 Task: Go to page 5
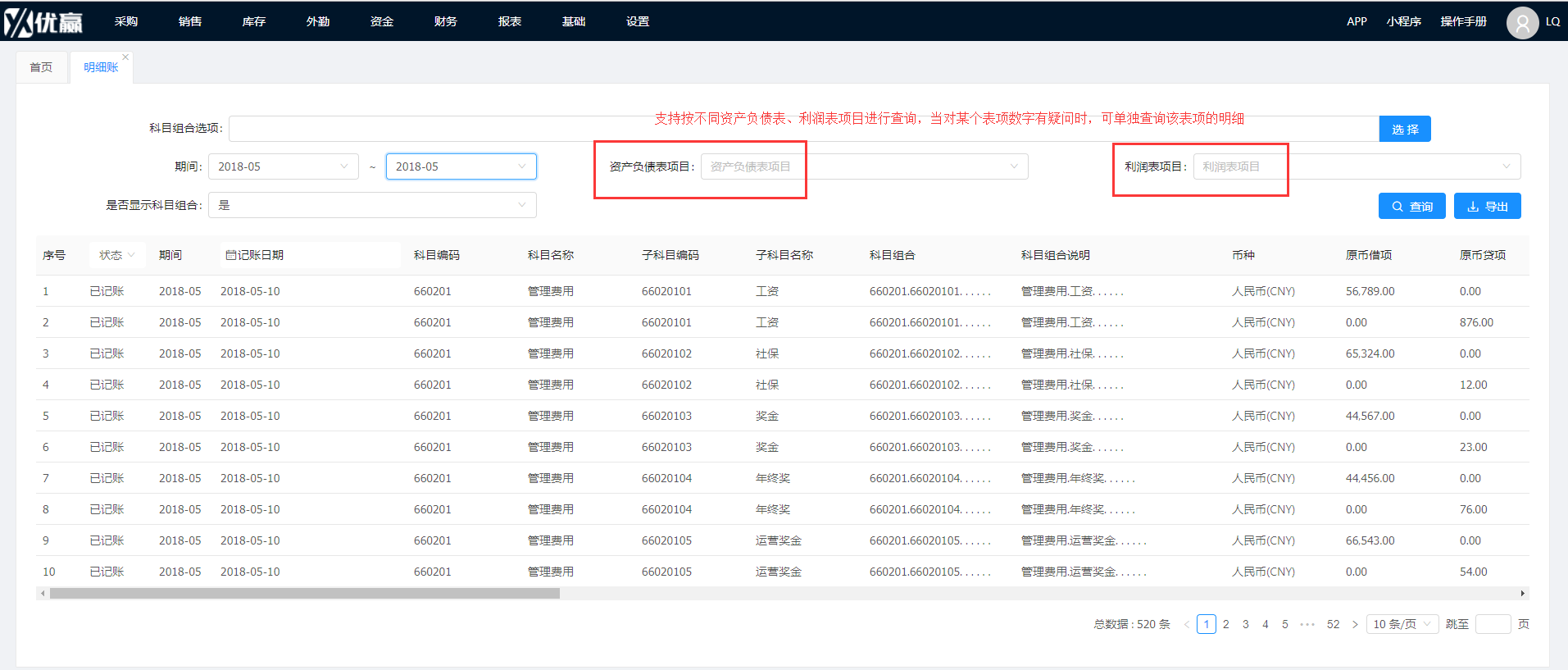point(1285,624)
